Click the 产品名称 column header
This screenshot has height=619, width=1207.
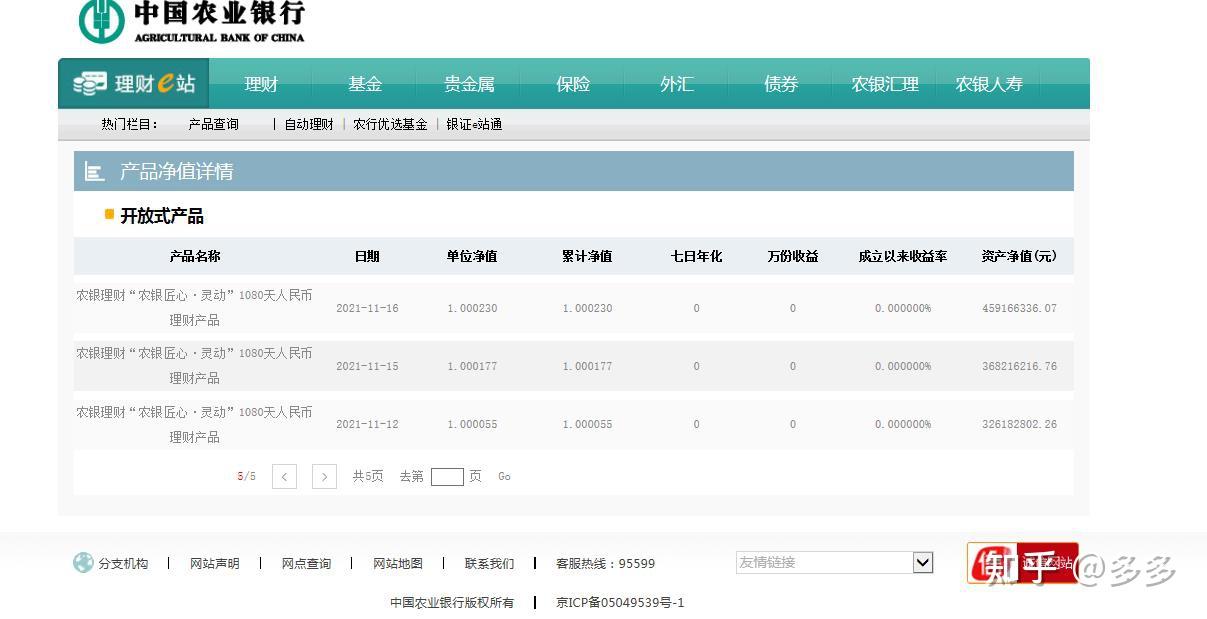195,256
